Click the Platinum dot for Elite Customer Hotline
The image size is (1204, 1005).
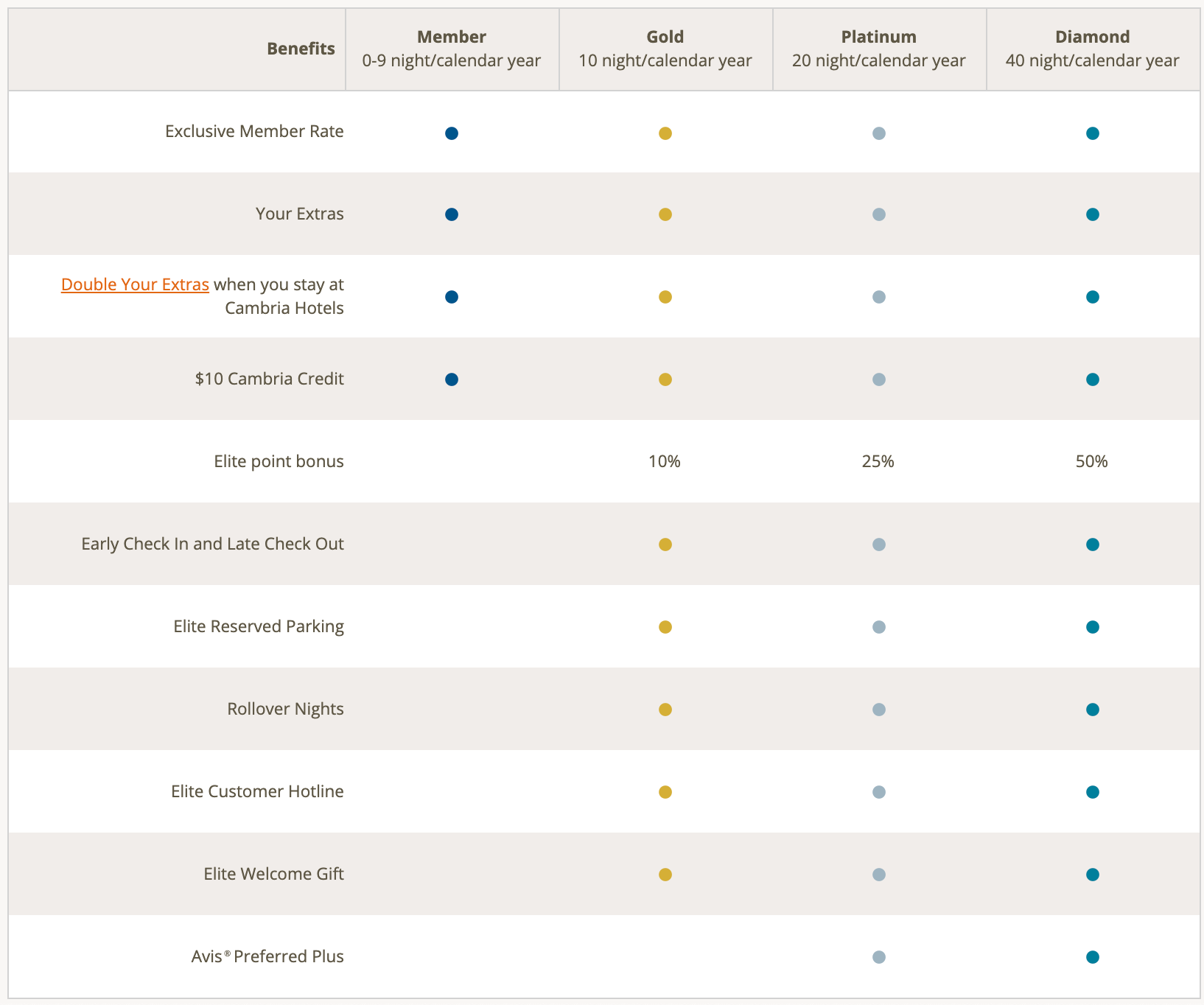878,792
